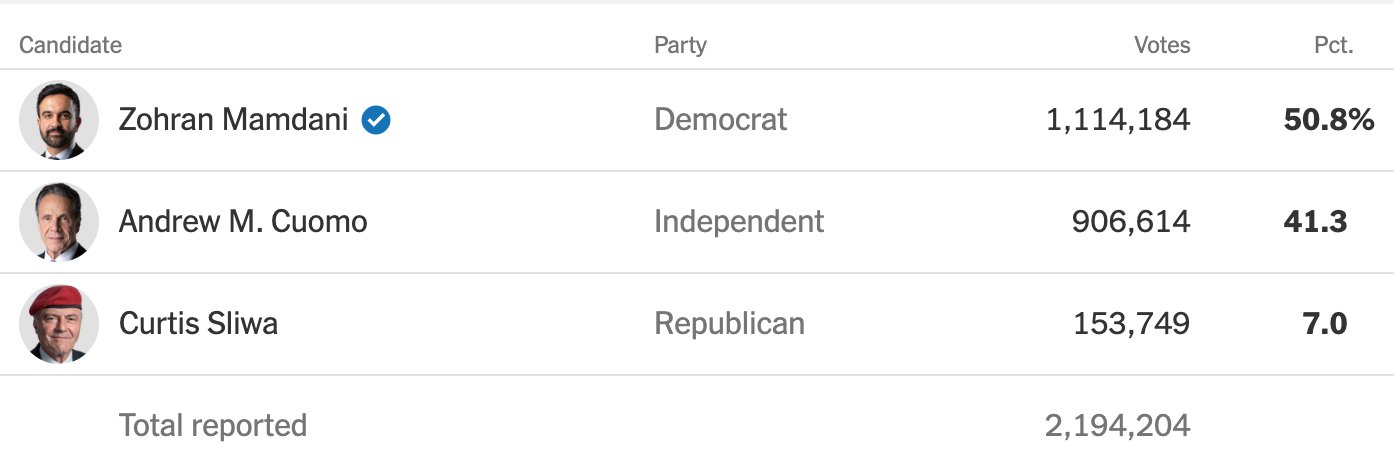This screenshot has width=1394, height=465.
Task: Select the Curtis Sliwa candidate name
Action: click(x=198, y=324)
